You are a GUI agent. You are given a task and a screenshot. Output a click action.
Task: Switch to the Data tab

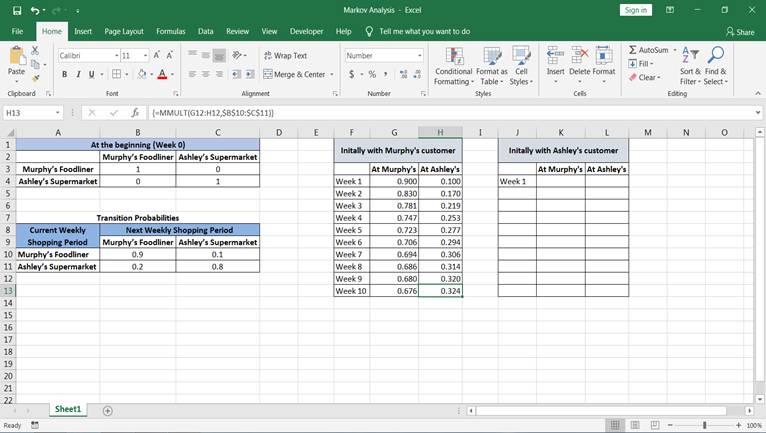(x=206, y=31)
